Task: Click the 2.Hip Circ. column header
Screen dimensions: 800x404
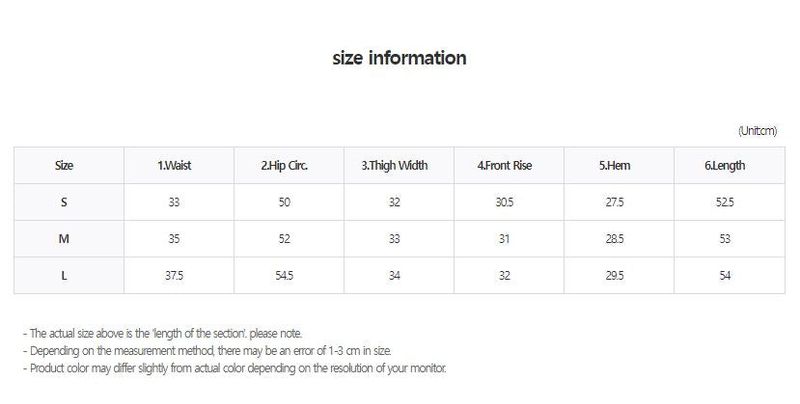Action: [x=289, y=165]
